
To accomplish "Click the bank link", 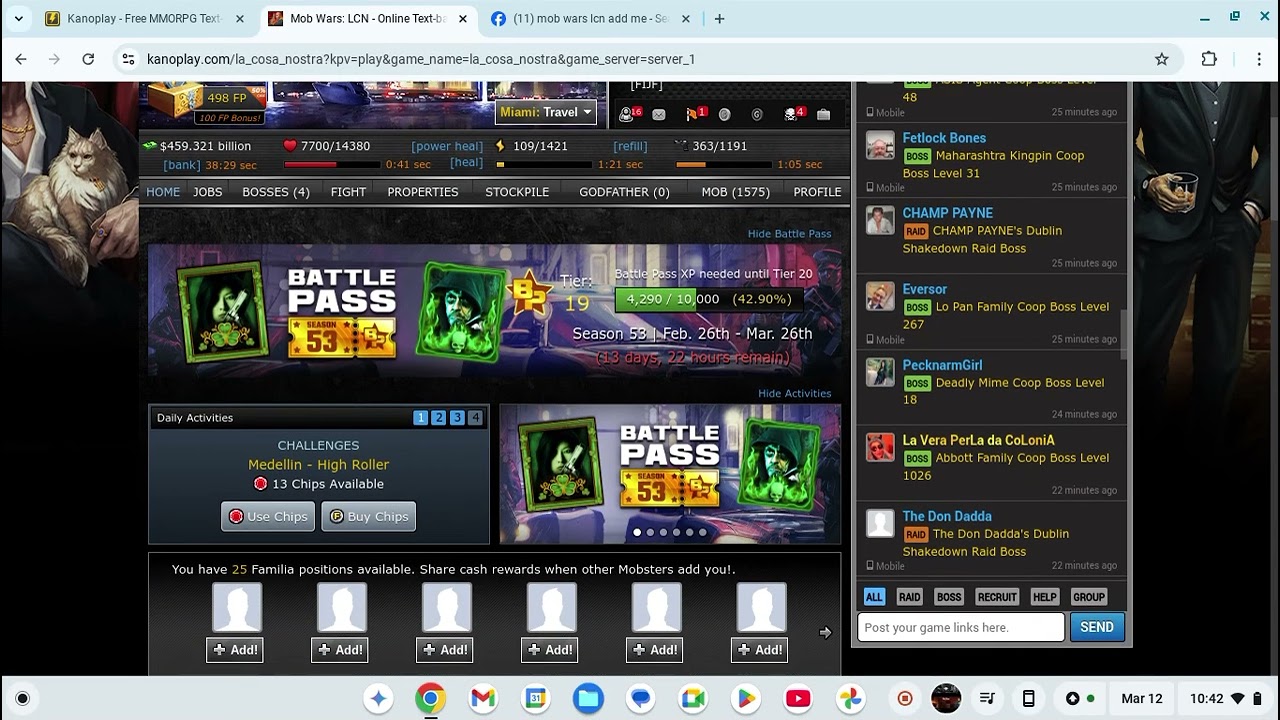I will (182, 165).
